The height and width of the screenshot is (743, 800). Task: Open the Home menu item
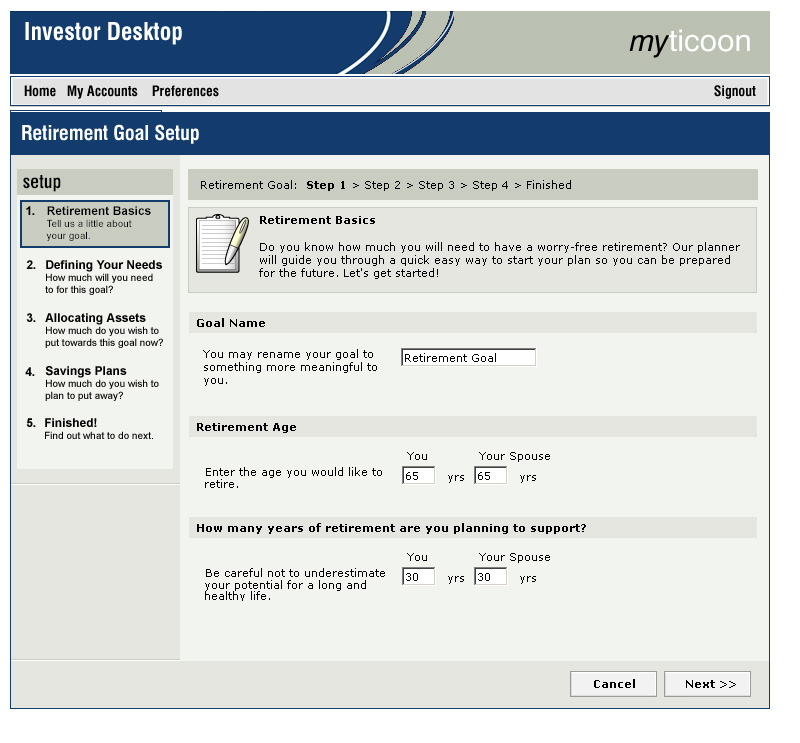(x=40, y=91)
